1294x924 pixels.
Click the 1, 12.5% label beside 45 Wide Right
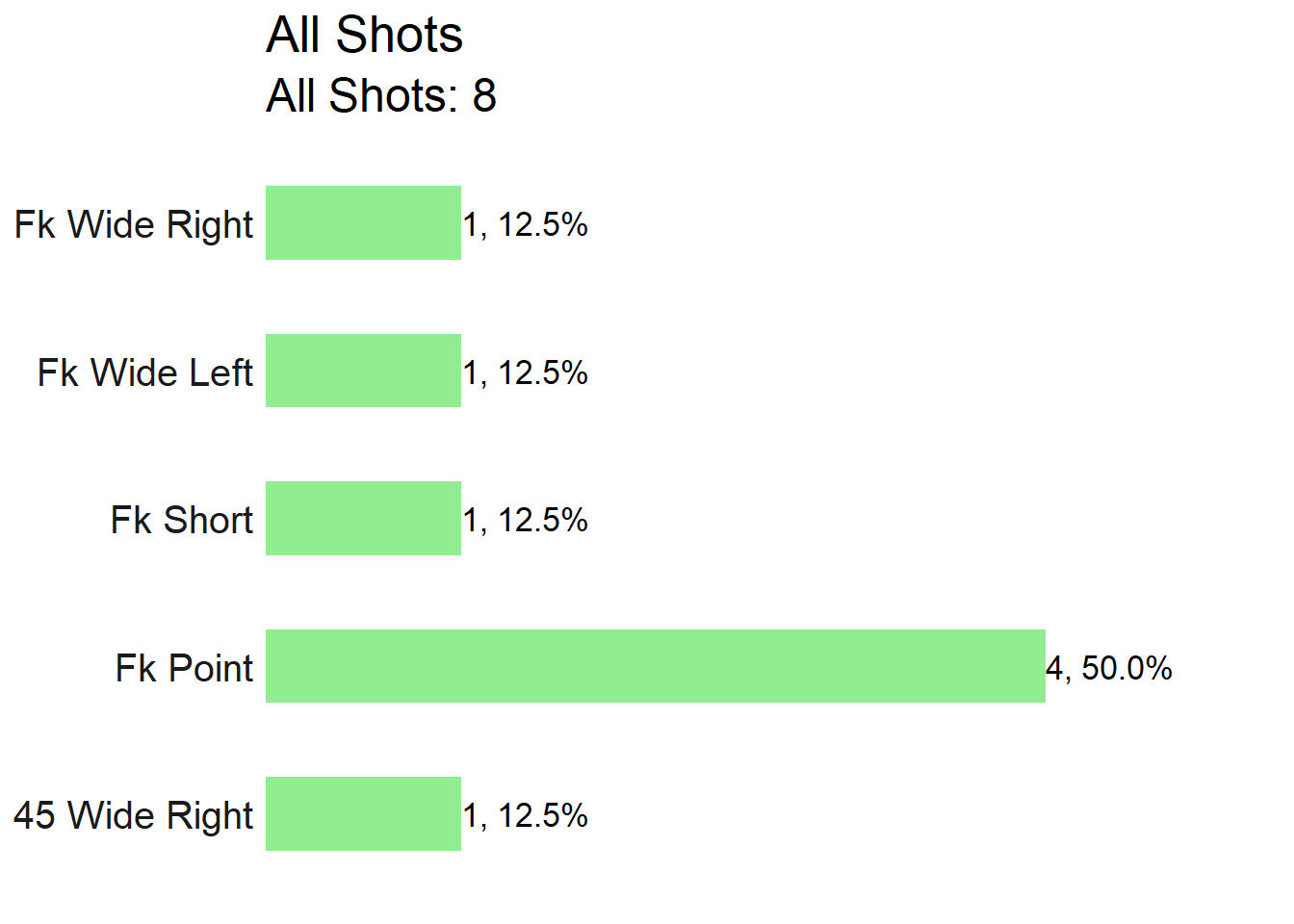(x=526, y=816)
